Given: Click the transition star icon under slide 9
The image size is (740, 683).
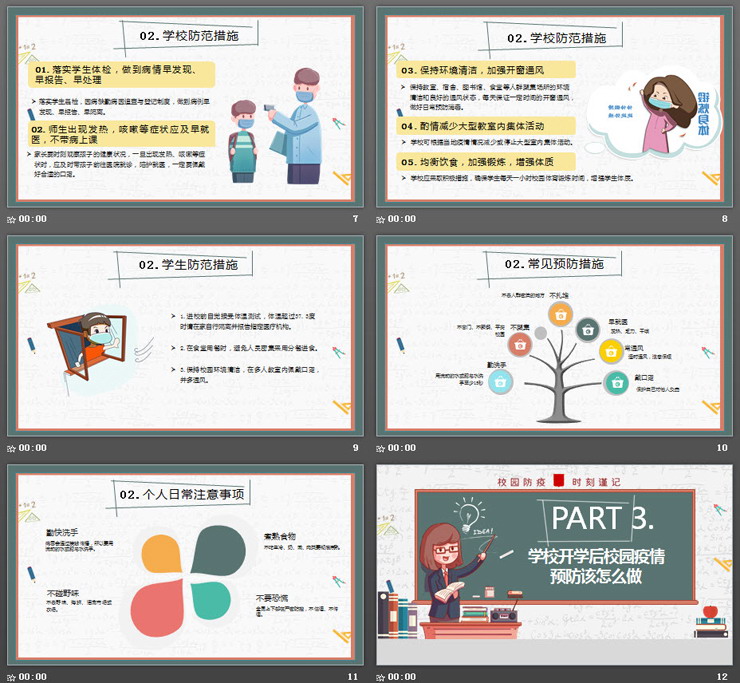Looking at the screenshot, I should coord(11,448).
